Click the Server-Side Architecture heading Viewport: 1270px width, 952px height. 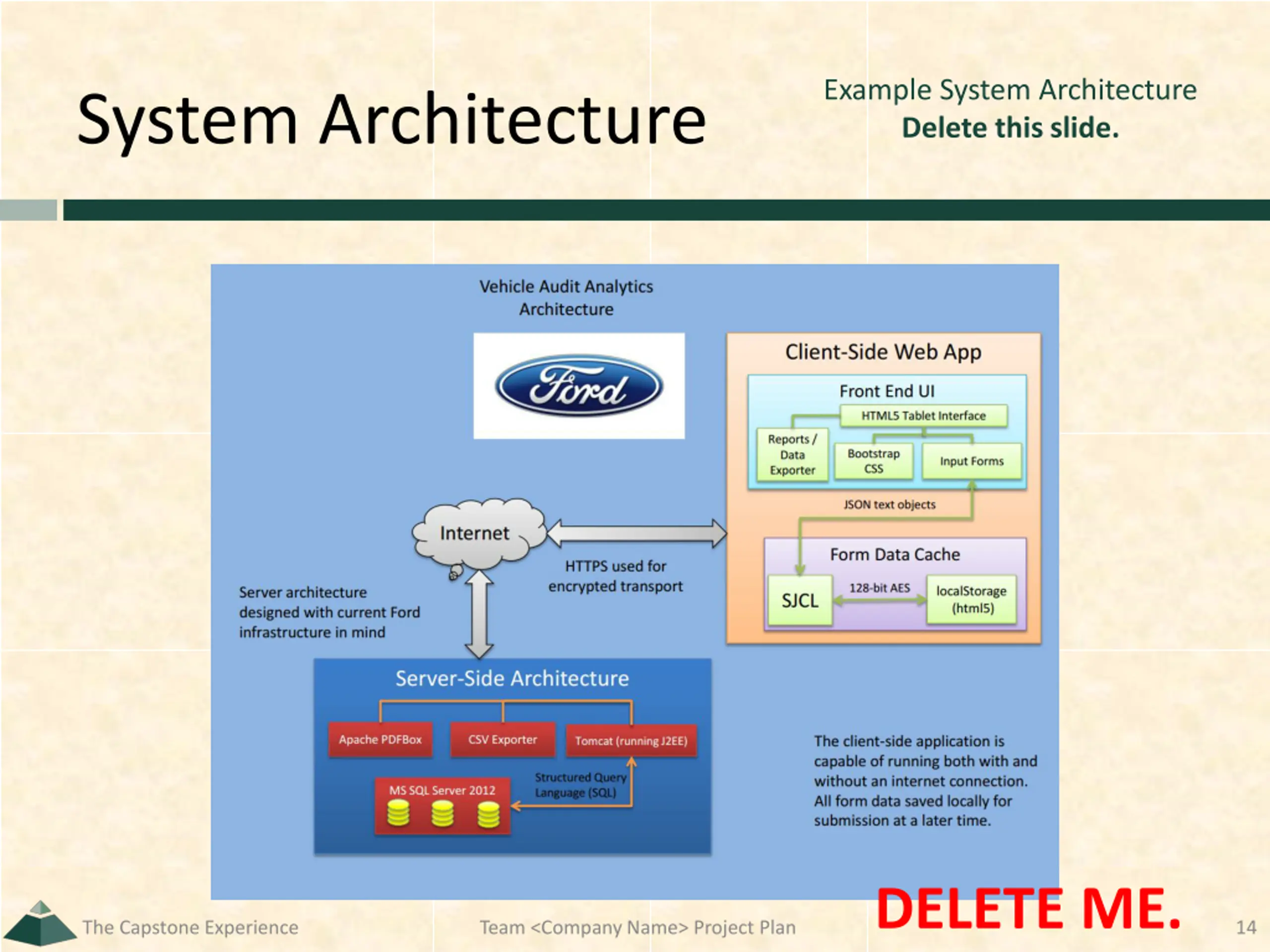512,679
